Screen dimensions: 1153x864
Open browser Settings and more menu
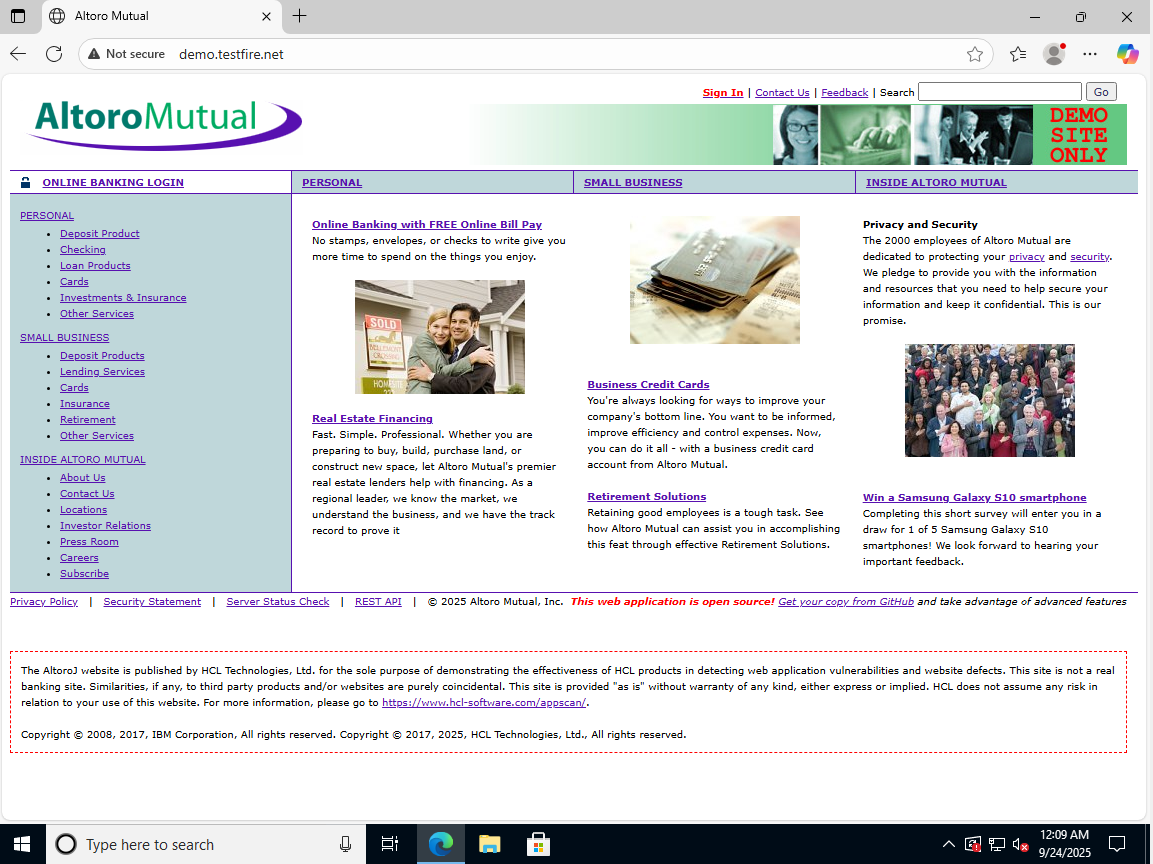tap(1090, 54)
